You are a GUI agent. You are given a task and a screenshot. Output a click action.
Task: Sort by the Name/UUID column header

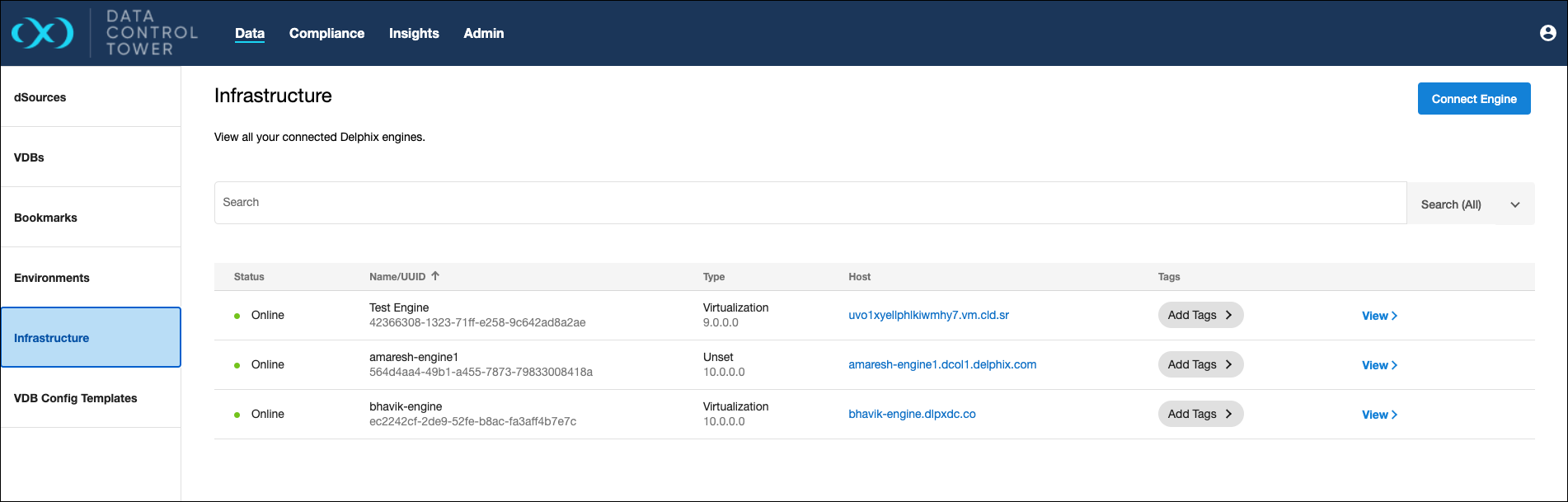click(x=397, y=277)
